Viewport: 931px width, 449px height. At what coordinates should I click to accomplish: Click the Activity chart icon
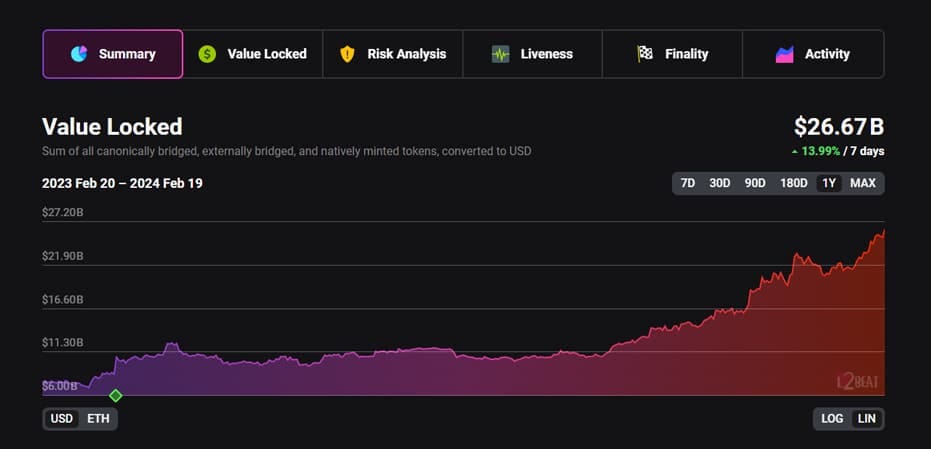(x=785, y=54)
